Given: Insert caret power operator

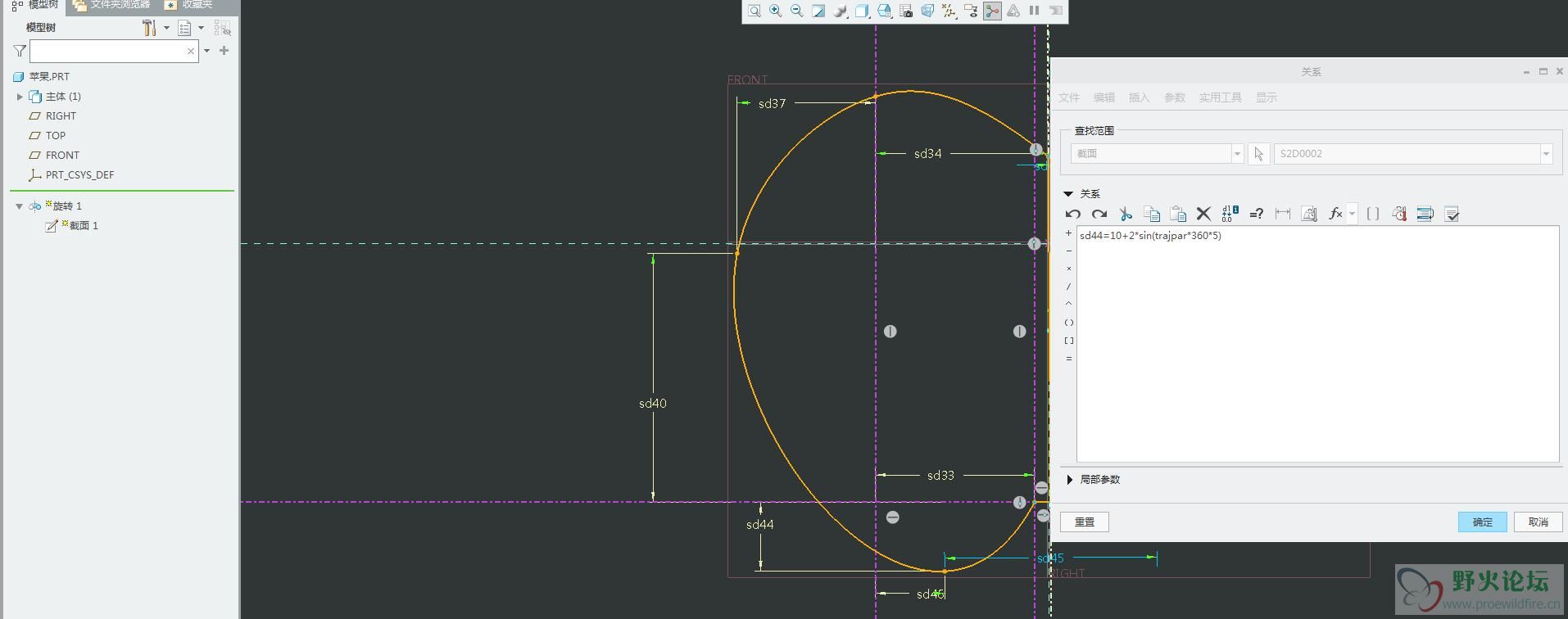Looking at the screenshot, I should [x=1068, y=304].
